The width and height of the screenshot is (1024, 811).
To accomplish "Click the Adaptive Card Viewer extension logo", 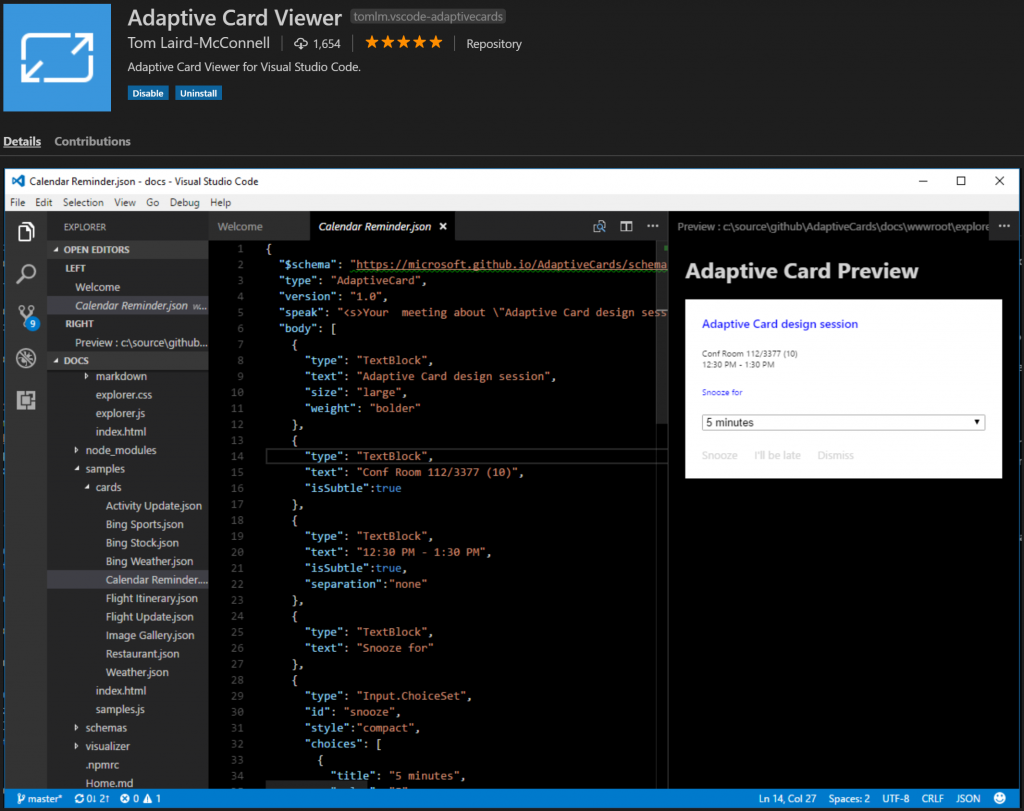I will click(57, 57).
